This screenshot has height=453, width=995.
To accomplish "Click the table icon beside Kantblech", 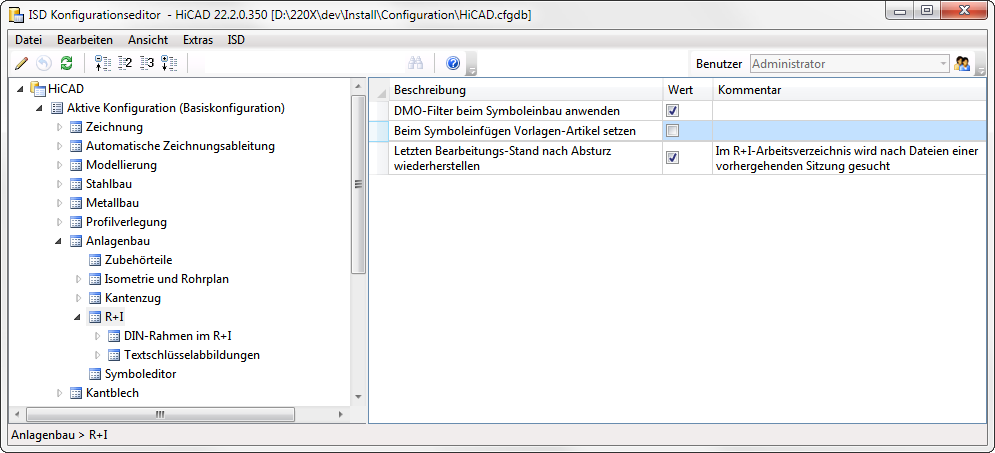I will [x=76, y=393].
